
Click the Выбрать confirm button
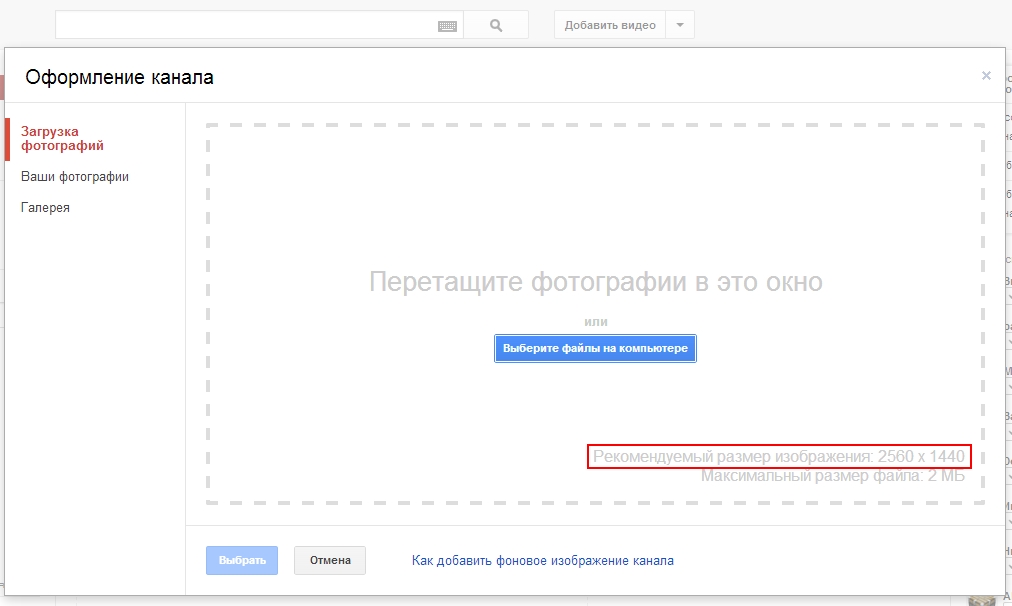click(x=242, y=561)
